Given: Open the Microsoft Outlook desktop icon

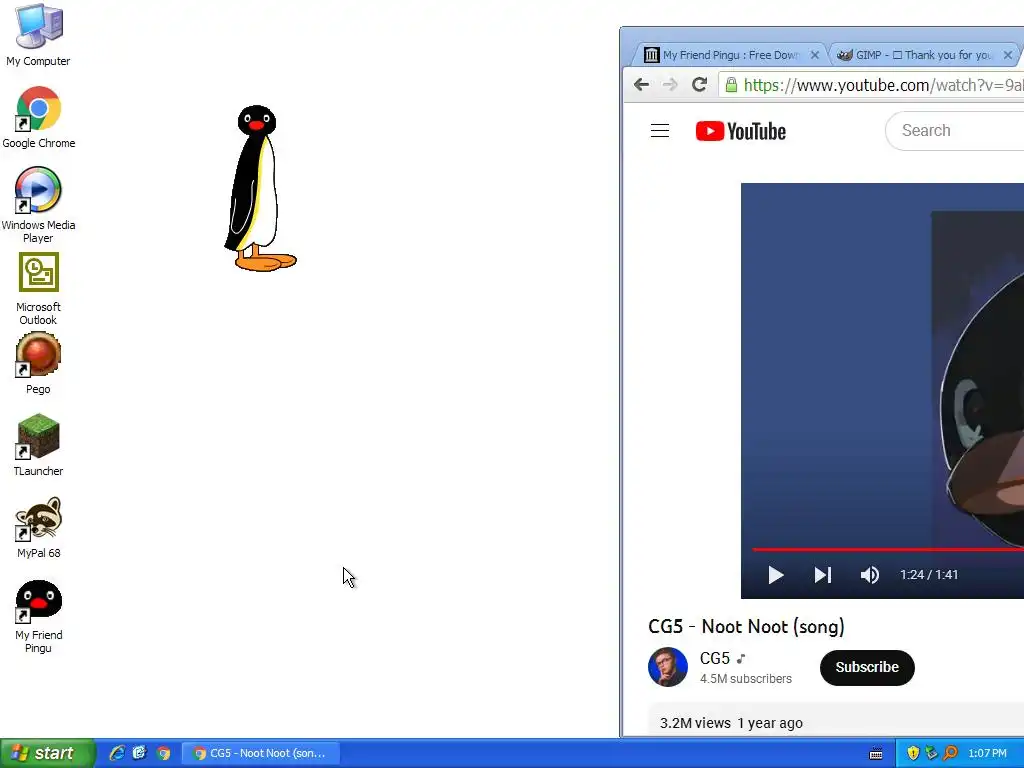Looking at the screenshot, I should point(39,289).
